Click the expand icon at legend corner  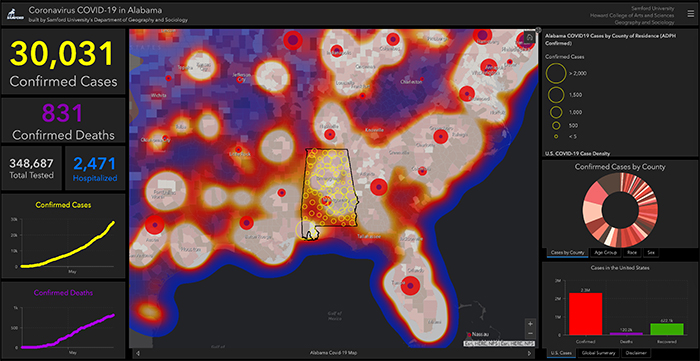click(538, 30)
